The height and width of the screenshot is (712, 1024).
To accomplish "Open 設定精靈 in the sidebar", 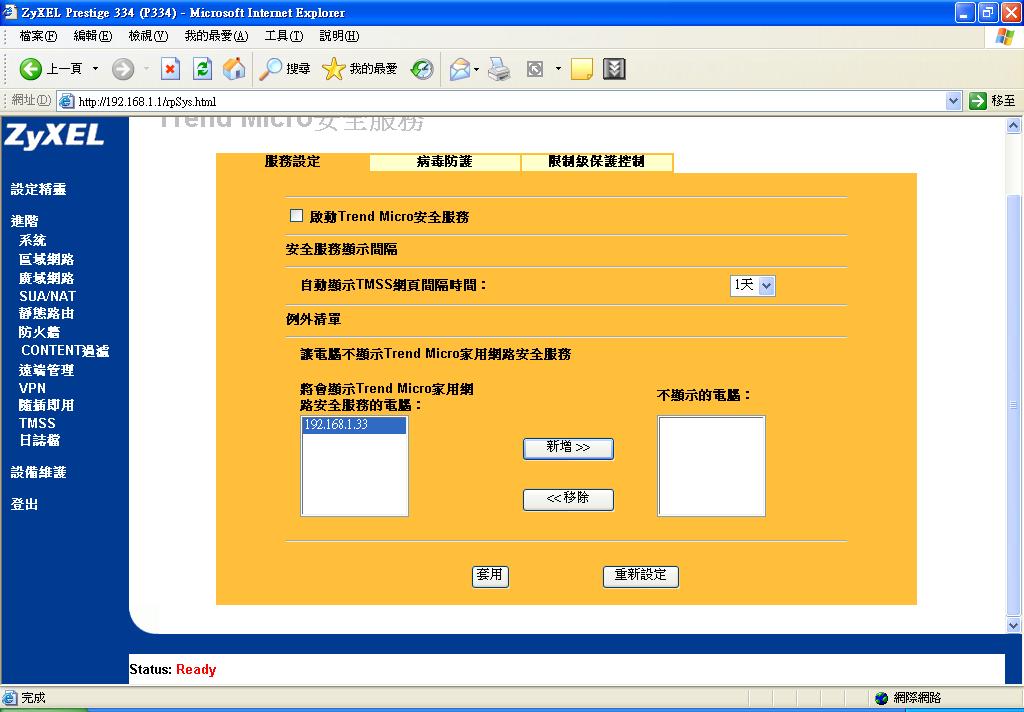I will (39, 189).
